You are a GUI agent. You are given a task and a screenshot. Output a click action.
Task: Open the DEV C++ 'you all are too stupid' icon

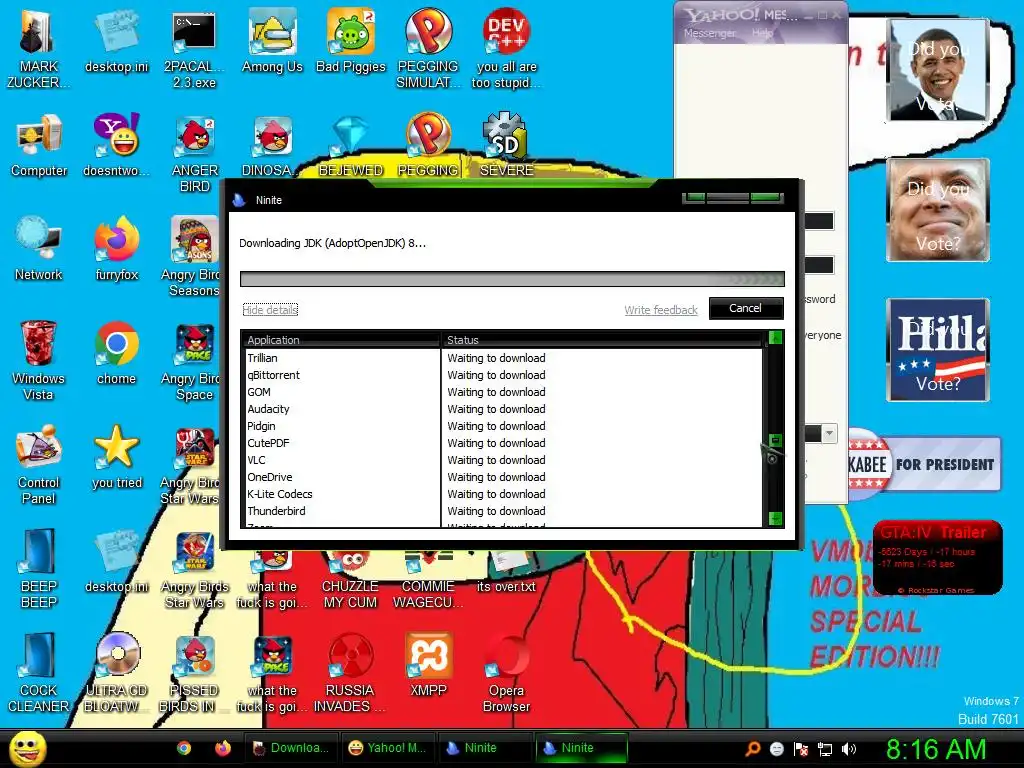(506, 48)
